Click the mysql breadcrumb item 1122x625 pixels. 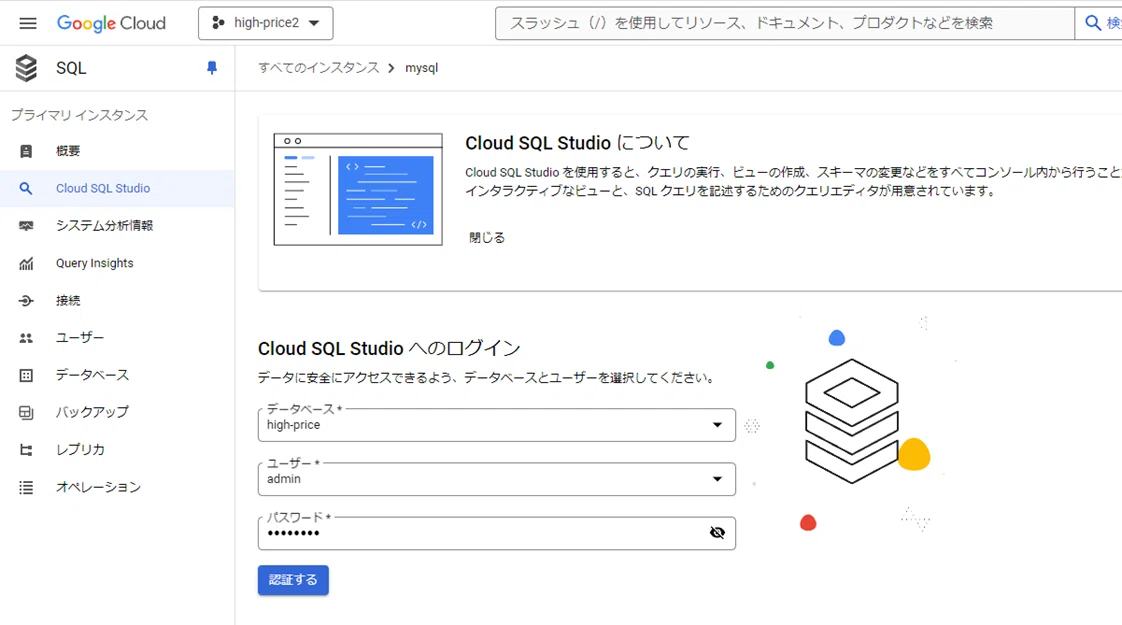pyautogui.click(x=421, y=68)
